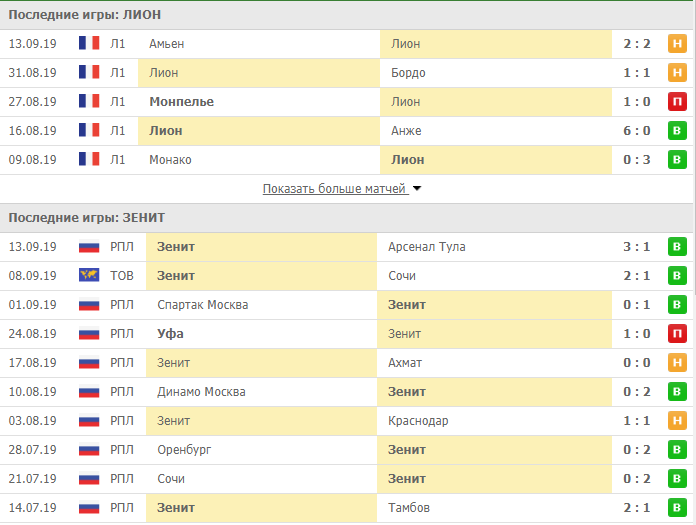Select team Спартак Москва
The image size is (696, 525).
pos(202,304)
